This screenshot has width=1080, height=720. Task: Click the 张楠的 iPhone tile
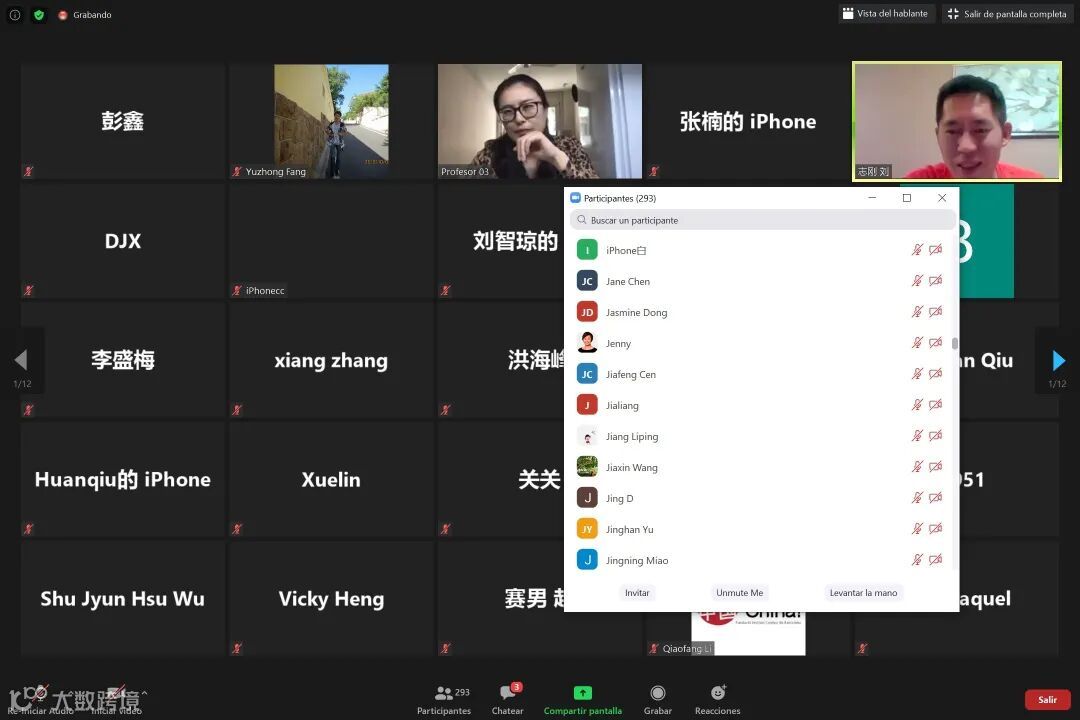point(748,121)
